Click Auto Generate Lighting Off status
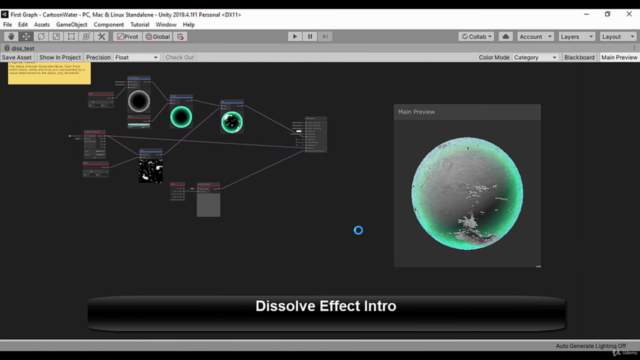Image resolution: width=640 pixels, height=360 pixels. (x=591, y=346)
